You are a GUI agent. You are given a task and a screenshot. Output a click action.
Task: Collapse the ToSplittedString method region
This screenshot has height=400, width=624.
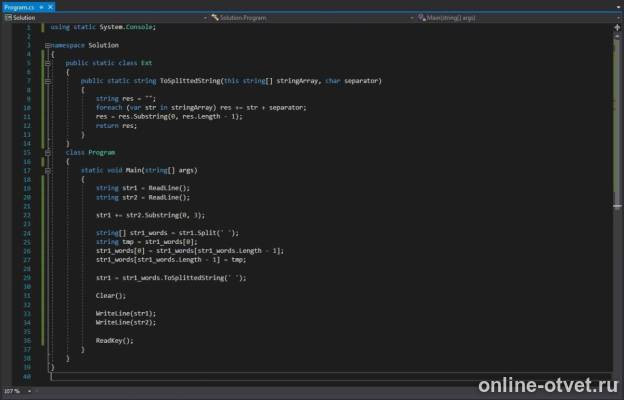click(48, 81)
